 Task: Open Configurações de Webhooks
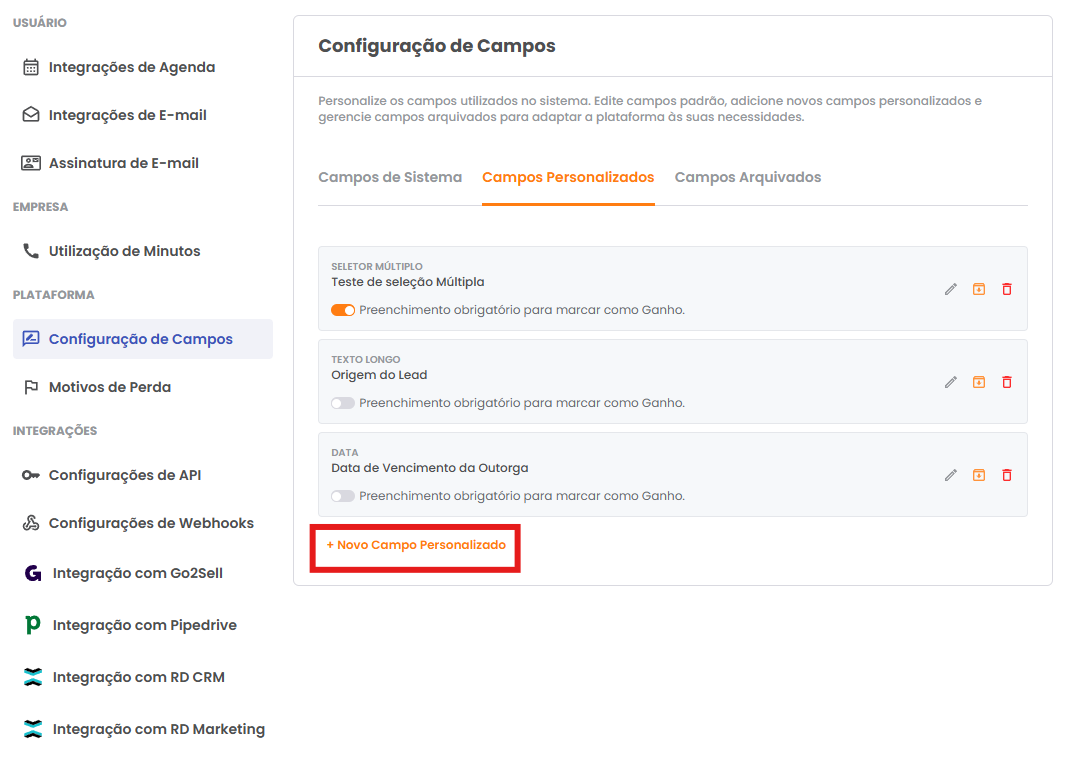tap(151, 523)
